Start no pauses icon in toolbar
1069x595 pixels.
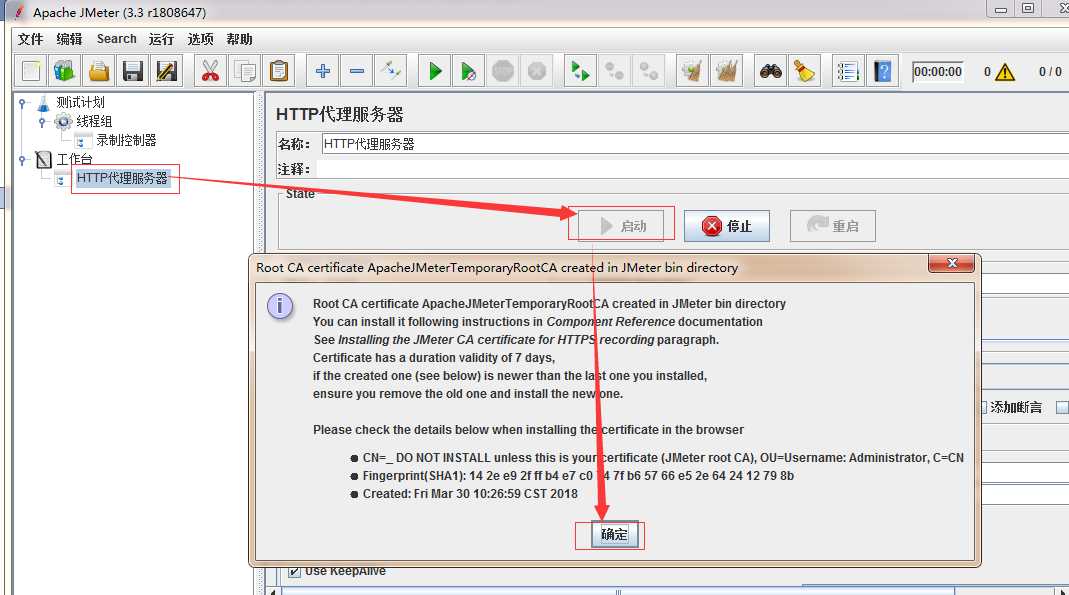click(x=468, y=71)
